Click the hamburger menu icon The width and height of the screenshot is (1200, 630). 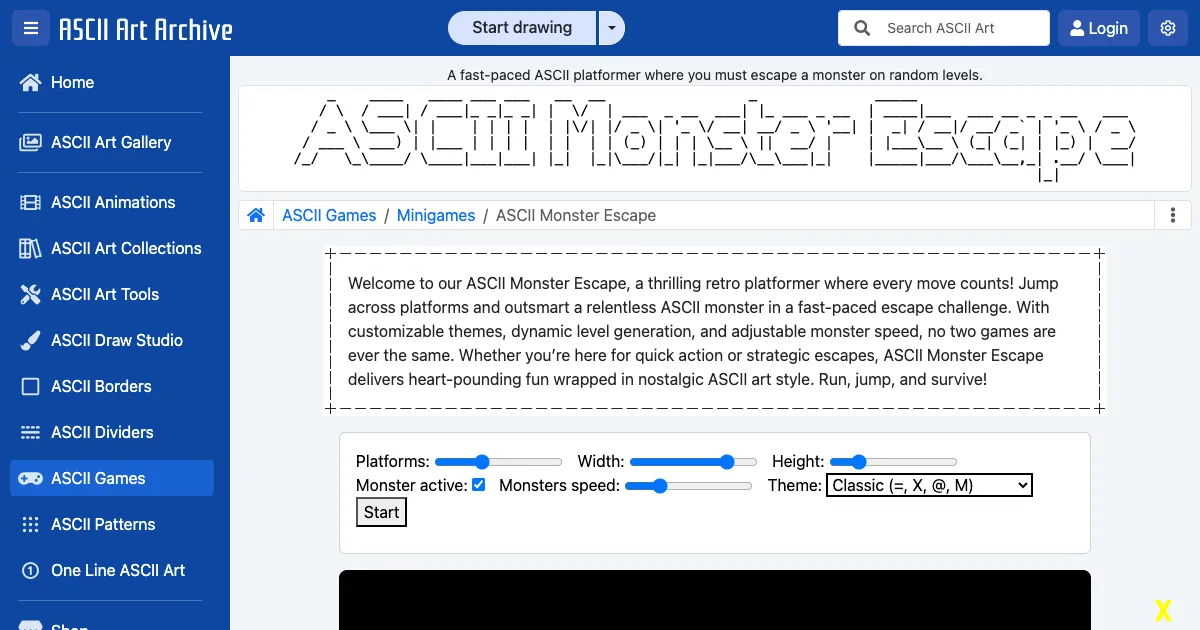point(31,28)
